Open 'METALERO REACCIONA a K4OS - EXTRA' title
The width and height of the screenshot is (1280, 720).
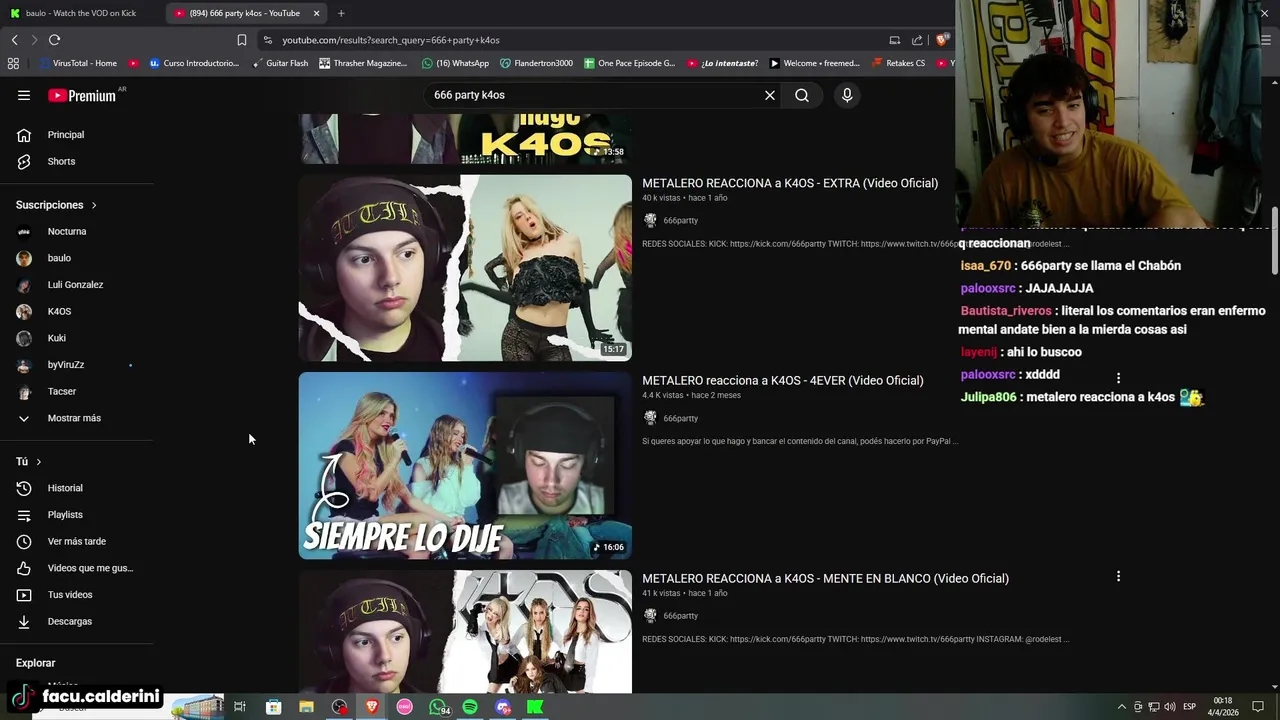click(790, 183)
